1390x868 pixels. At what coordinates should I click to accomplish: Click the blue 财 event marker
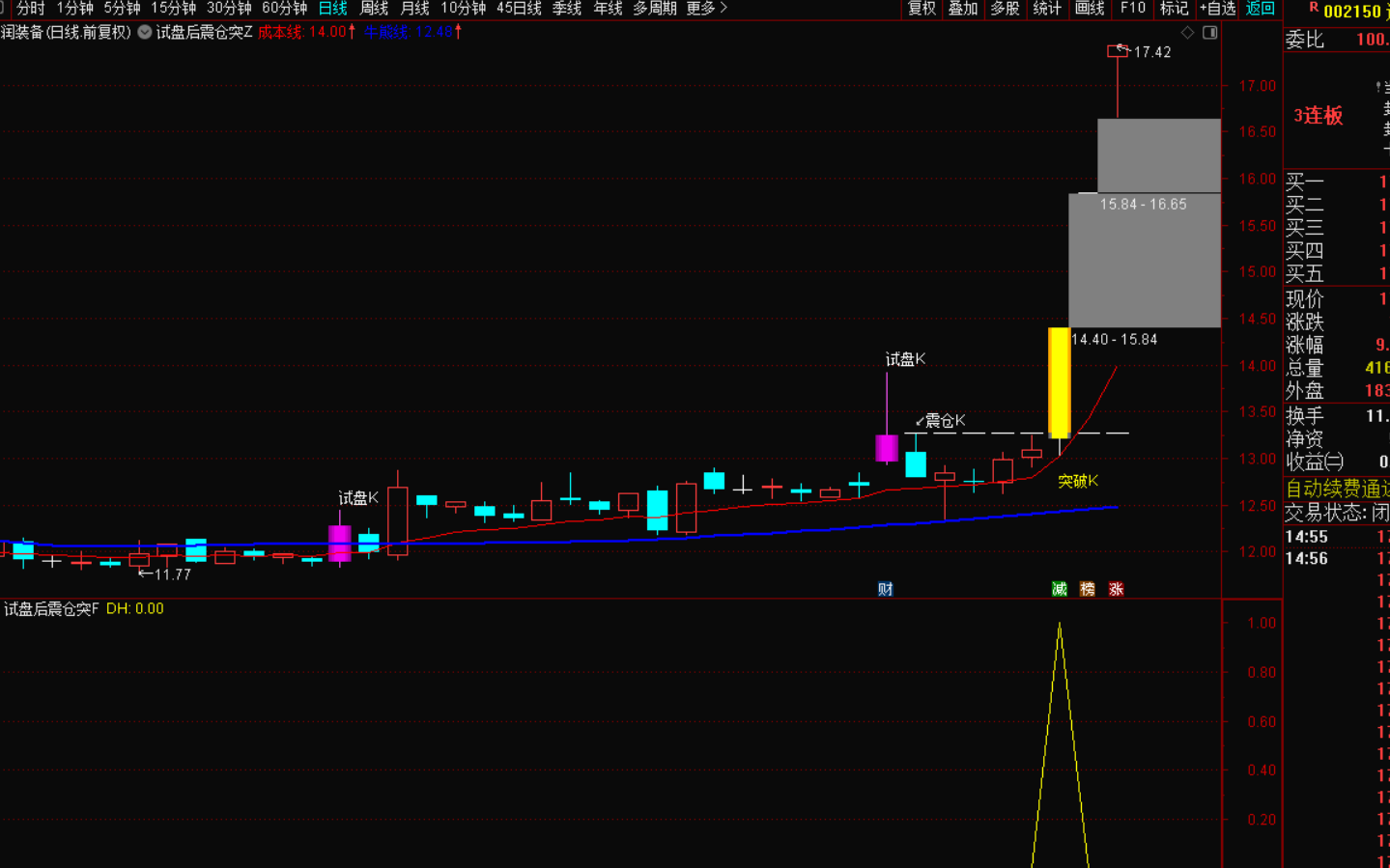[x=885, y=589]
